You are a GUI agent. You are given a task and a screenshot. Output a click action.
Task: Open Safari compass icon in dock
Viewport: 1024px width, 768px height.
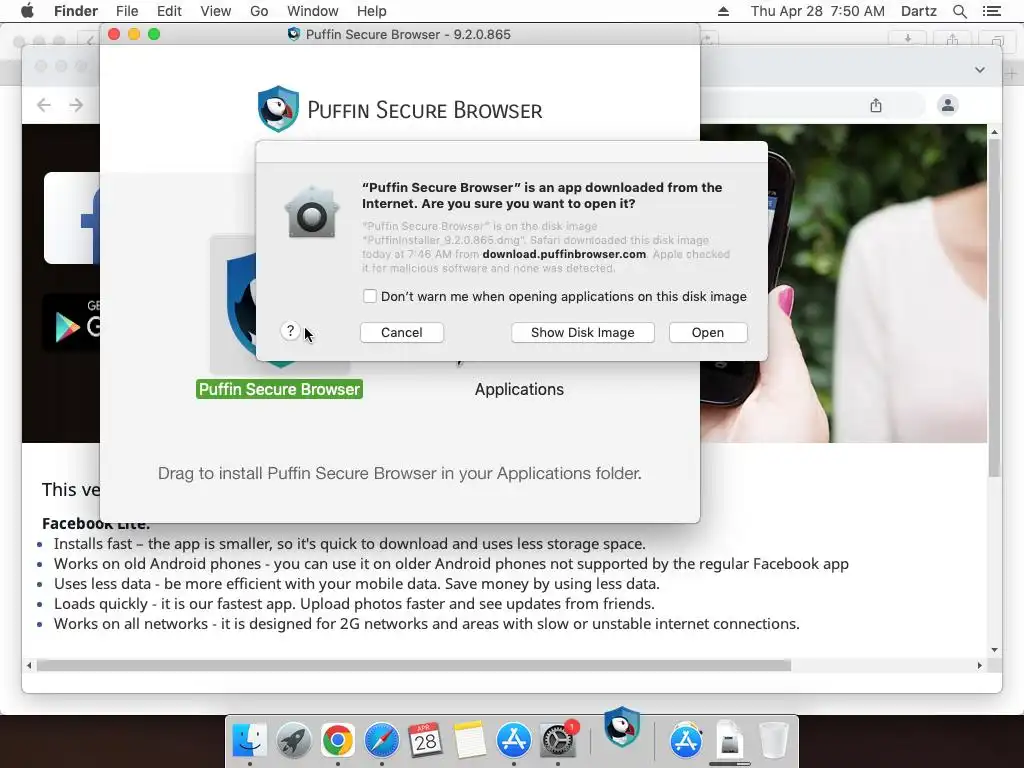point(381,741)
